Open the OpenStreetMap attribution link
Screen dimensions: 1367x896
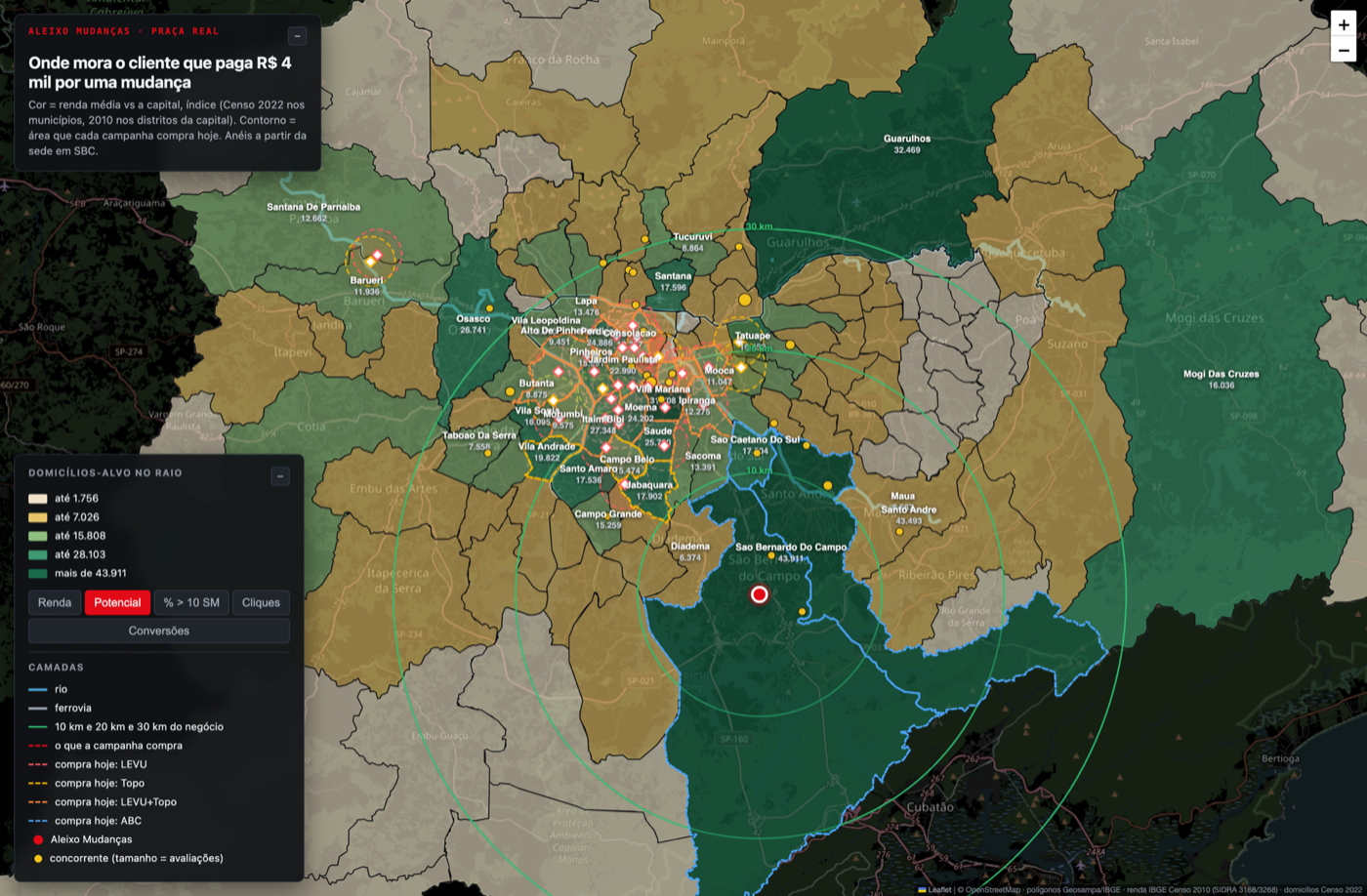click(x=992, y=889)
